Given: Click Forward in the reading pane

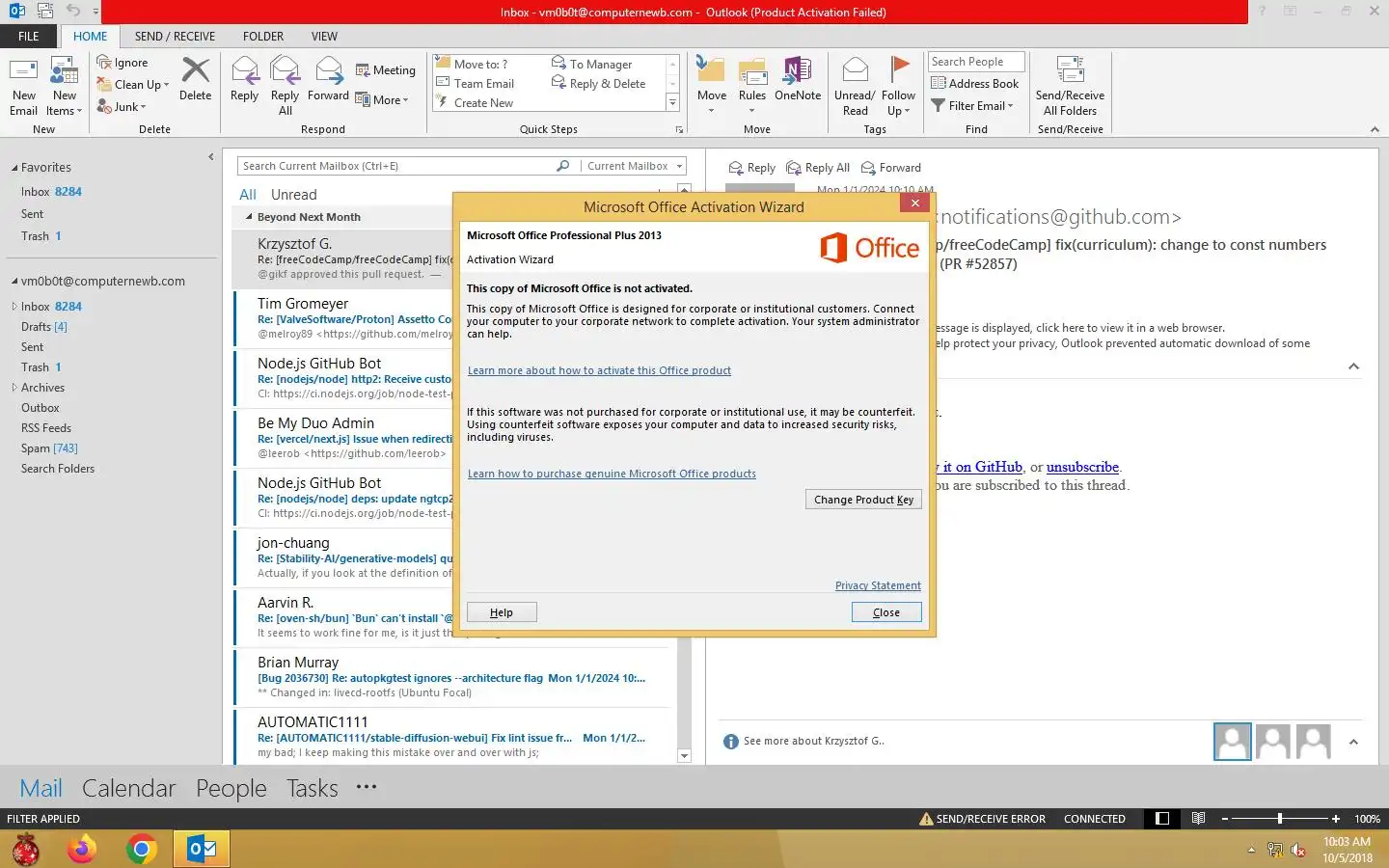Looking at the screenshot, I should (890, 168).
